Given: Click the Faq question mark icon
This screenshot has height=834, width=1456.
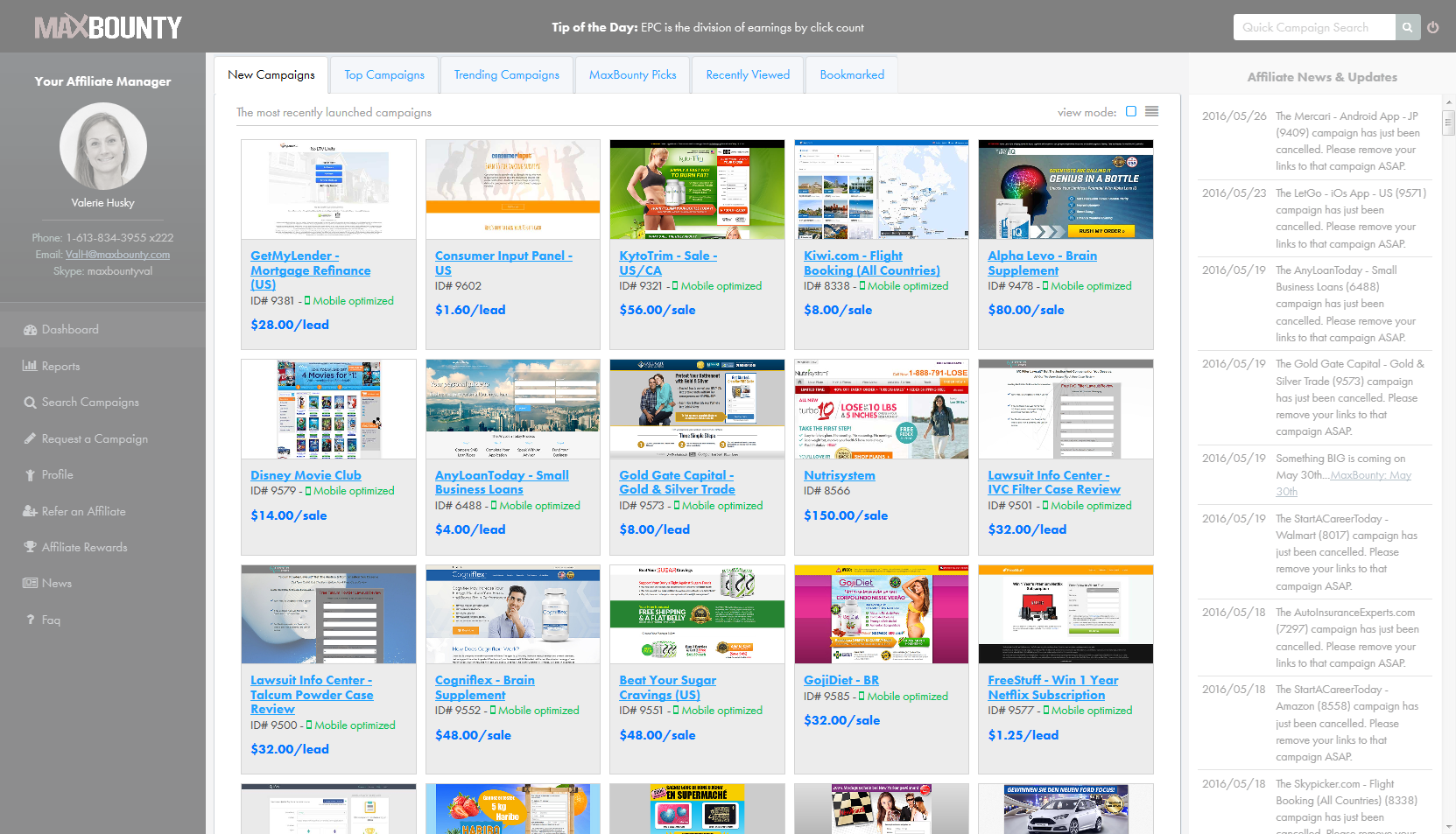Looking at the screenshot, I should click(x=30, y=620).
